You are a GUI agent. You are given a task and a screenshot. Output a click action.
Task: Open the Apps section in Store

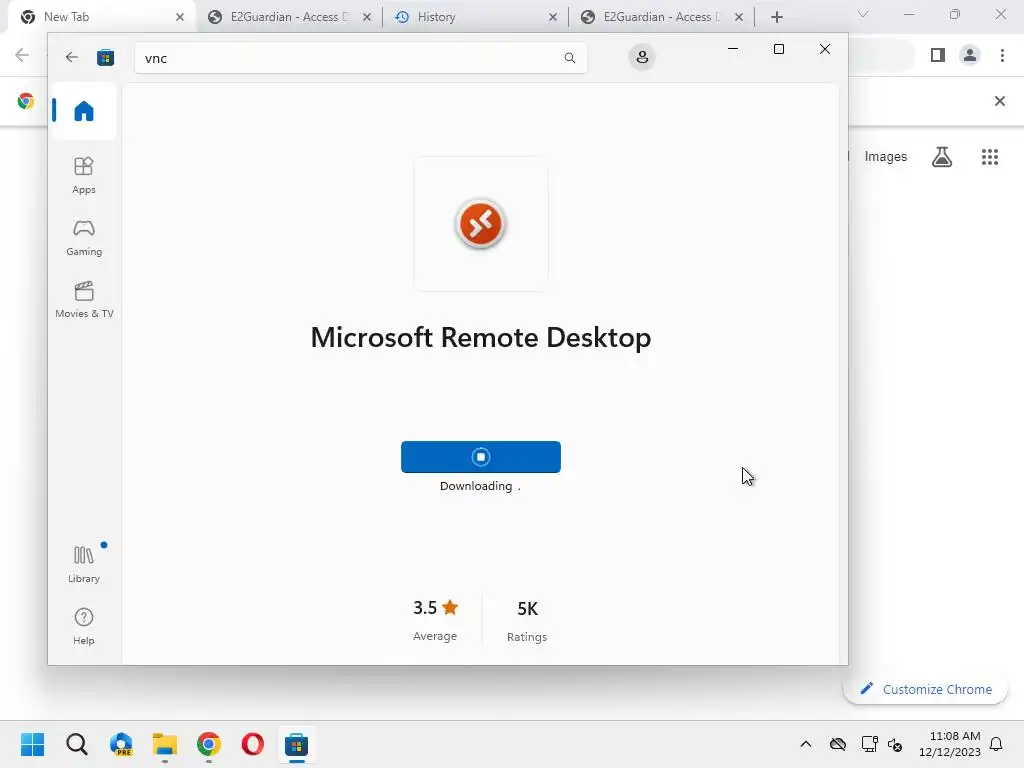84,175
